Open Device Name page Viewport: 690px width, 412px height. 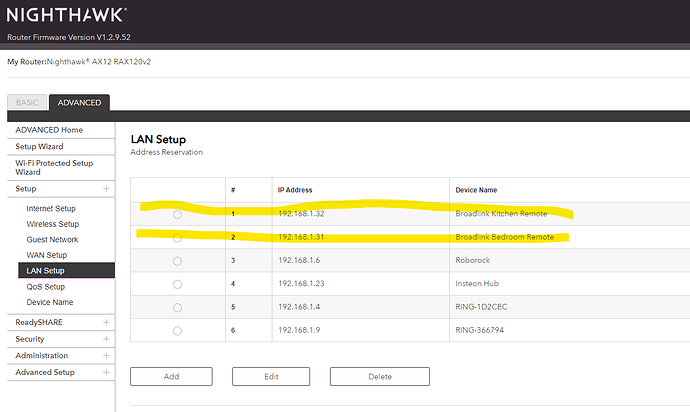pyautogui.click(x=50, y=302)
